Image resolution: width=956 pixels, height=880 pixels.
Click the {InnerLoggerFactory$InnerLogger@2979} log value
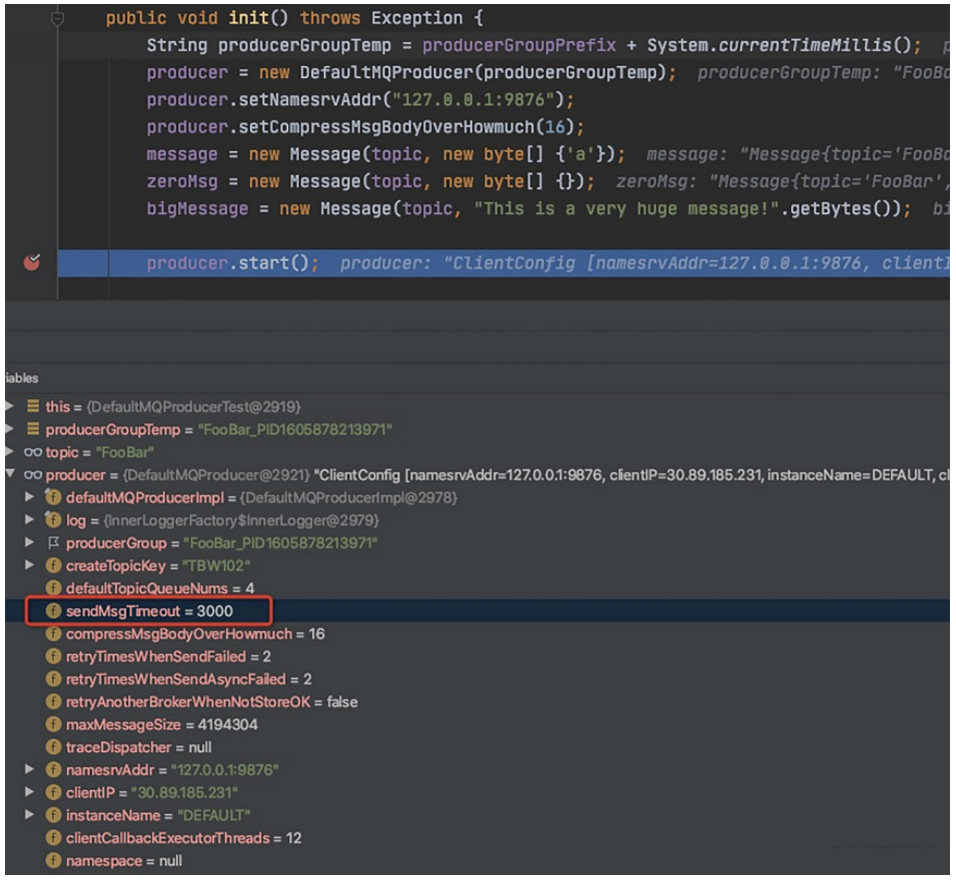tap(241, 520)
